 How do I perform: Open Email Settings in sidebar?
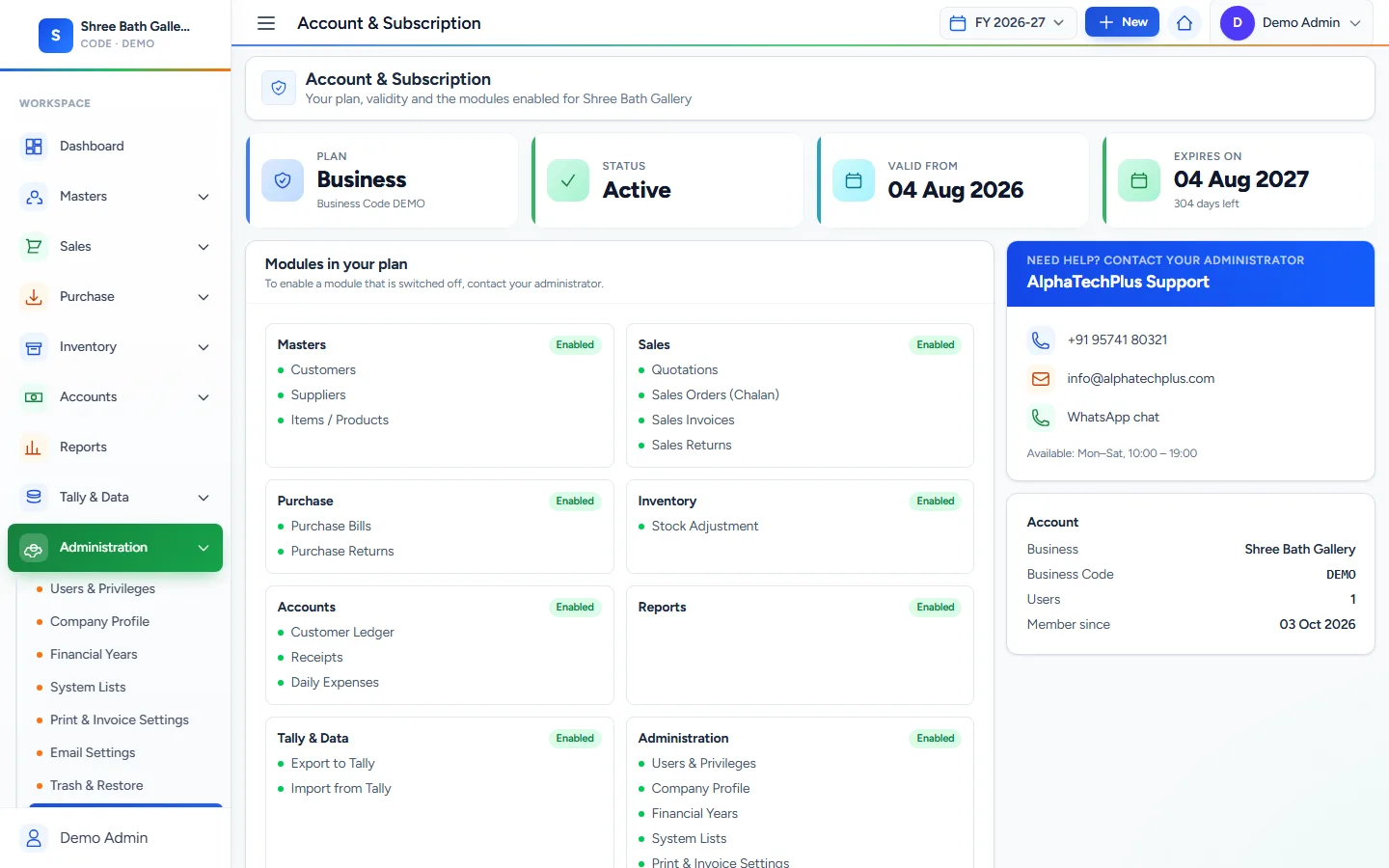pyautogui.click(x=93, y=753)
